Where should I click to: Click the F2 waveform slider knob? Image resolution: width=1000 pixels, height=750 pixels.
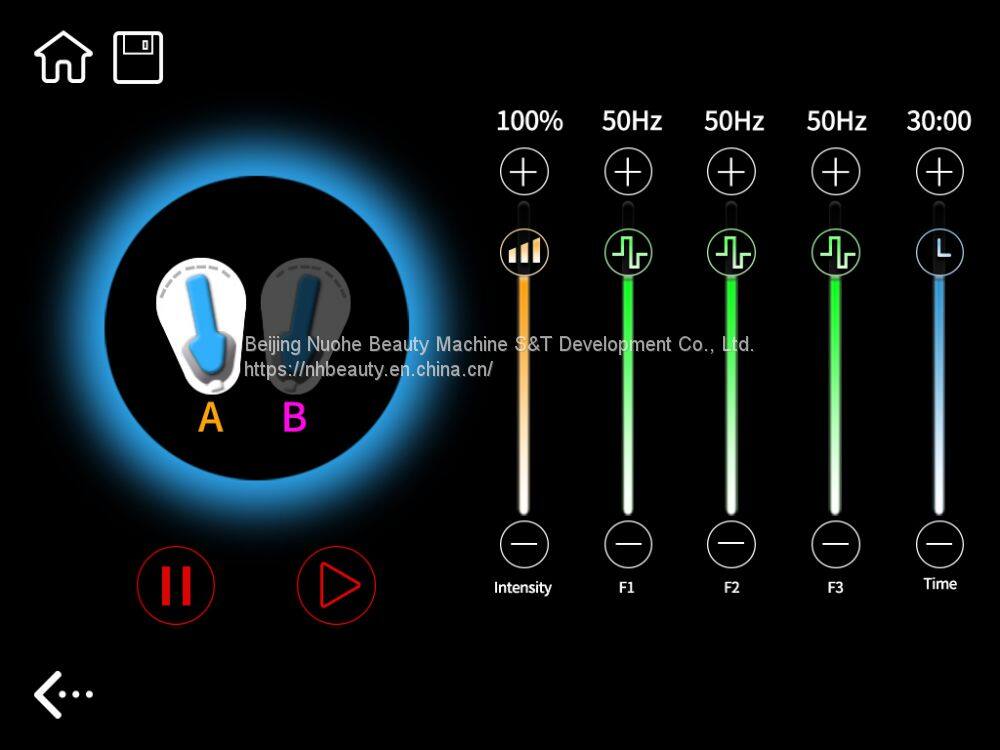click(731, 252)
